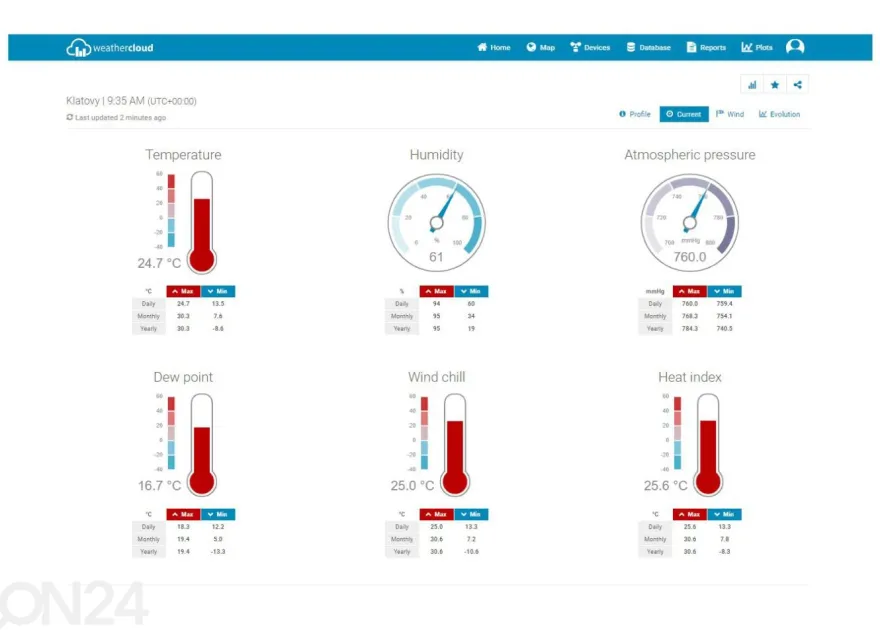
Task: Click Max header in Wind chill table
Action: click(437, 514)
